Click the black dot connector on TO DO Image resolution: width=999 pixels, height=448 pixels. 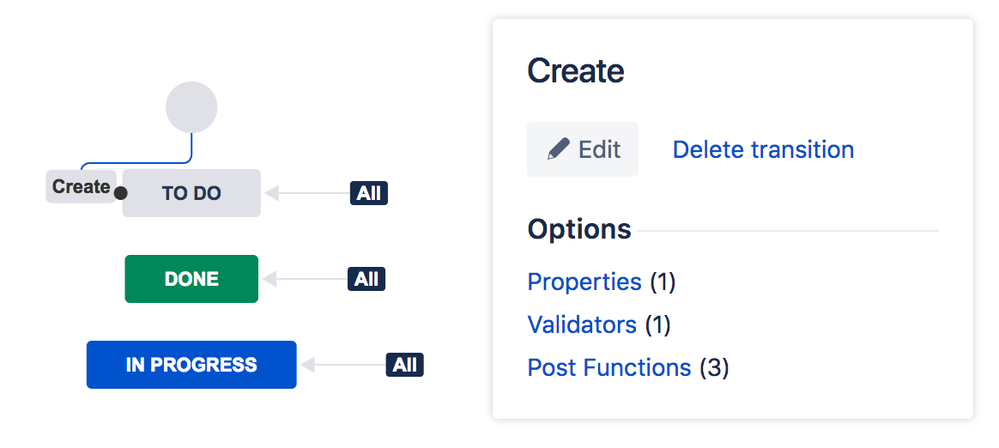(x=120, y=192)
